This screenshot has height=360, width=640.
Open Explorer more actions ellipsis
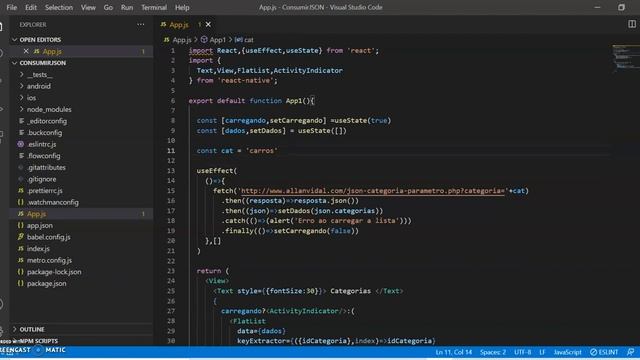(140, 24)
